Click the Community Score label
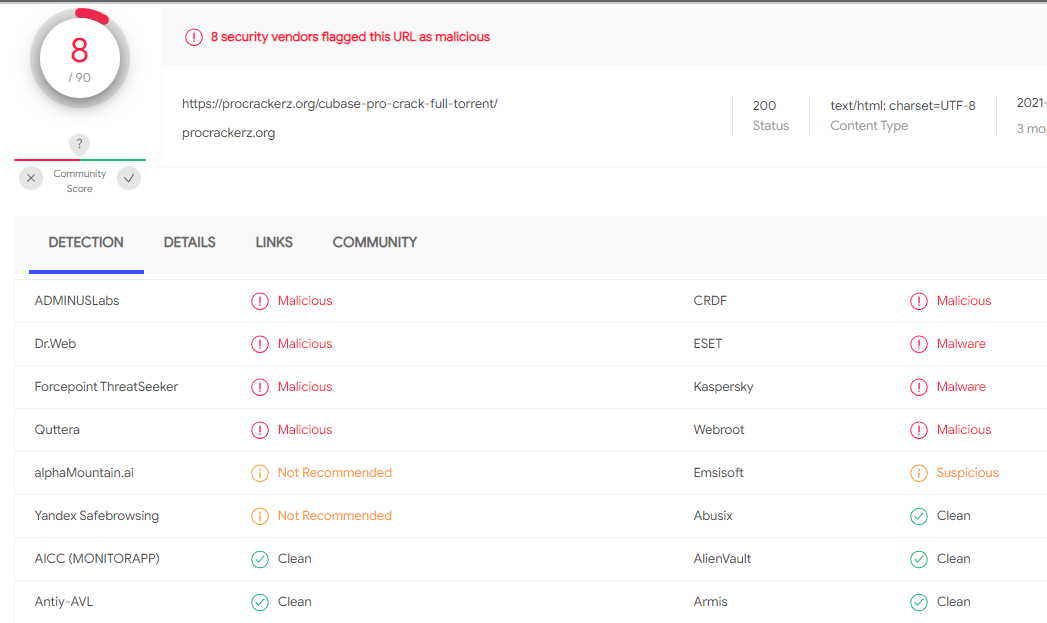This screenshot has width=1047, height=623. pos(79,181)
